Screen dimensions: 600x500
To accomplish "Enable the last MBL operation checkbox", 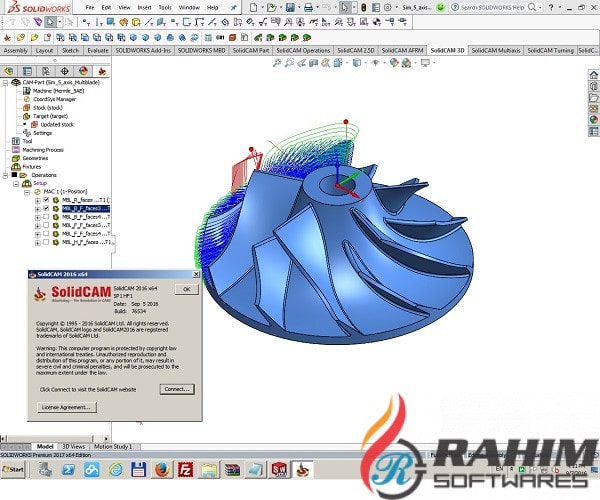I will pyautogui.click(x=45, y=241).
